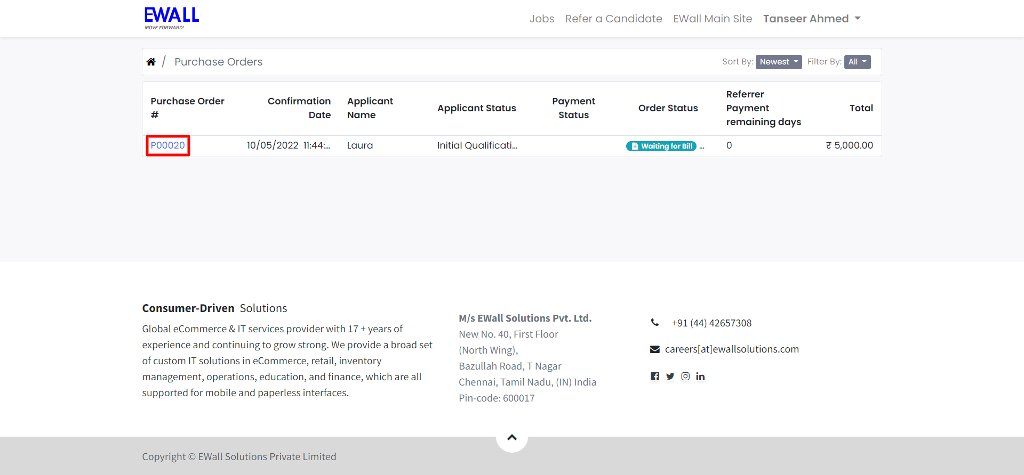Click Referrer Payment remaining days header
The width and height of the screenshot is (1024, 475).
(x=763, y=108)
